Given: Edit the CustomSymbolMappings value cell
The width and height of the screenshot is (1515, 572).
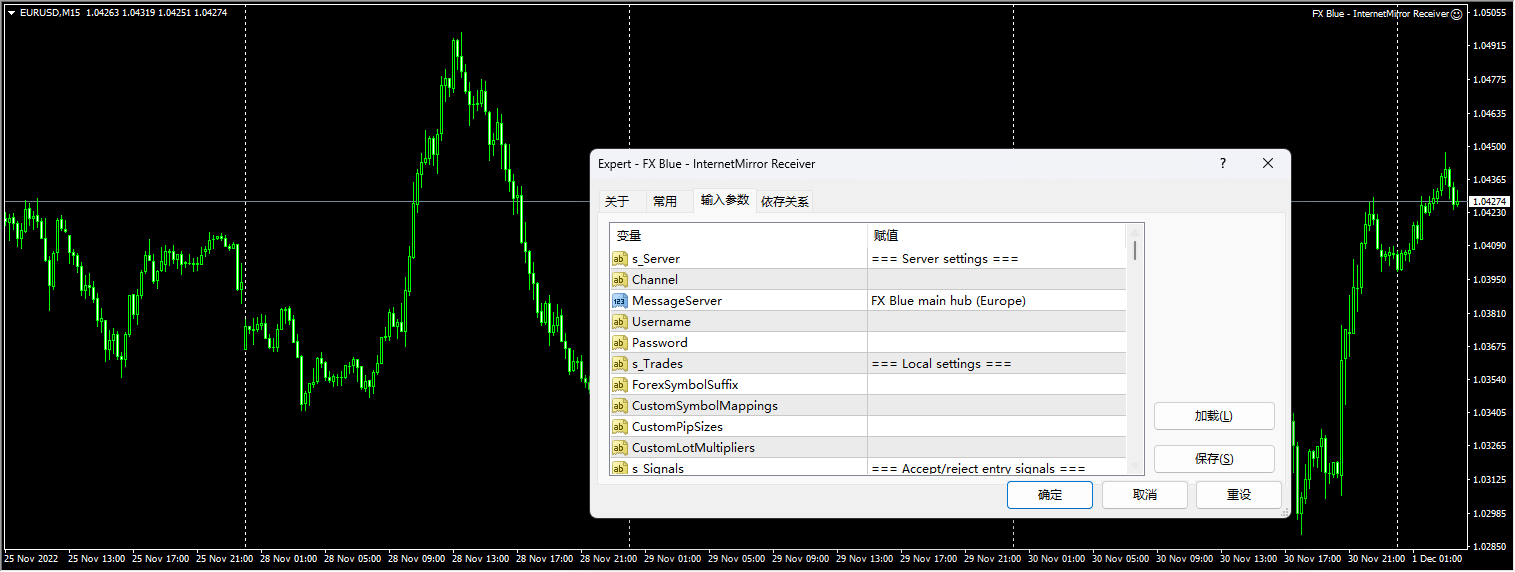Looking at the screenshot, I should coord(997,406).
